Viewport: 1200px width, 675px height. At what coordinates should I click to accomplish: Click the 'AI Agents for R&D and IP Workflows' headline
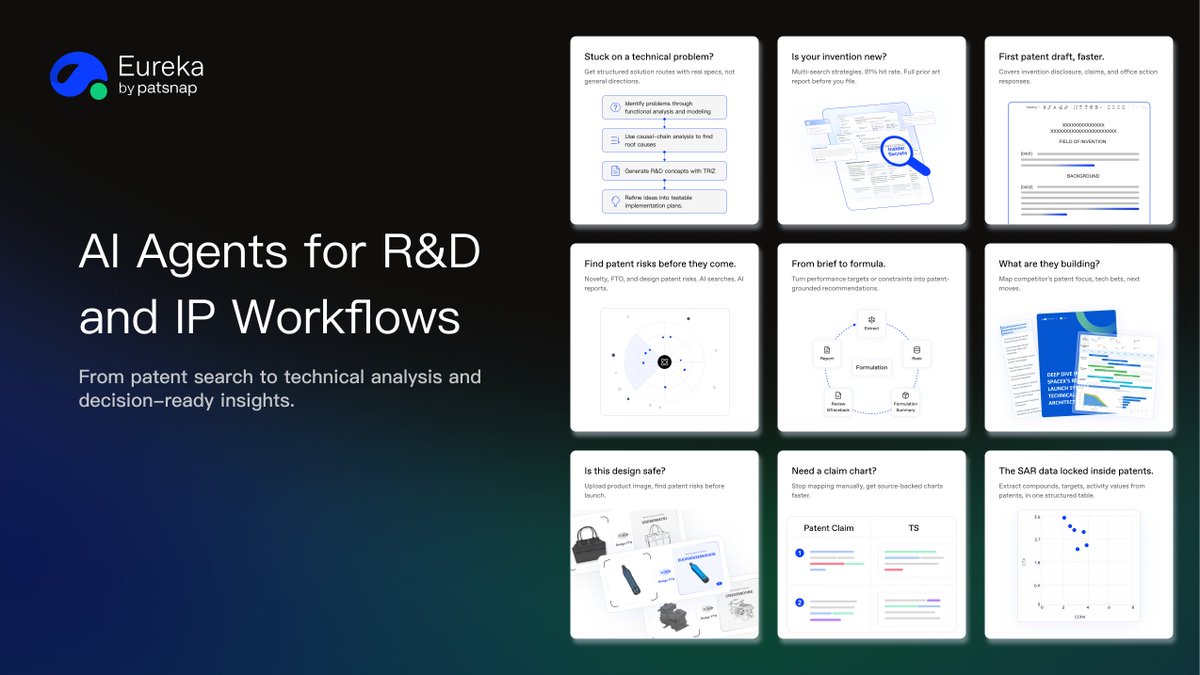click(280, 286)
